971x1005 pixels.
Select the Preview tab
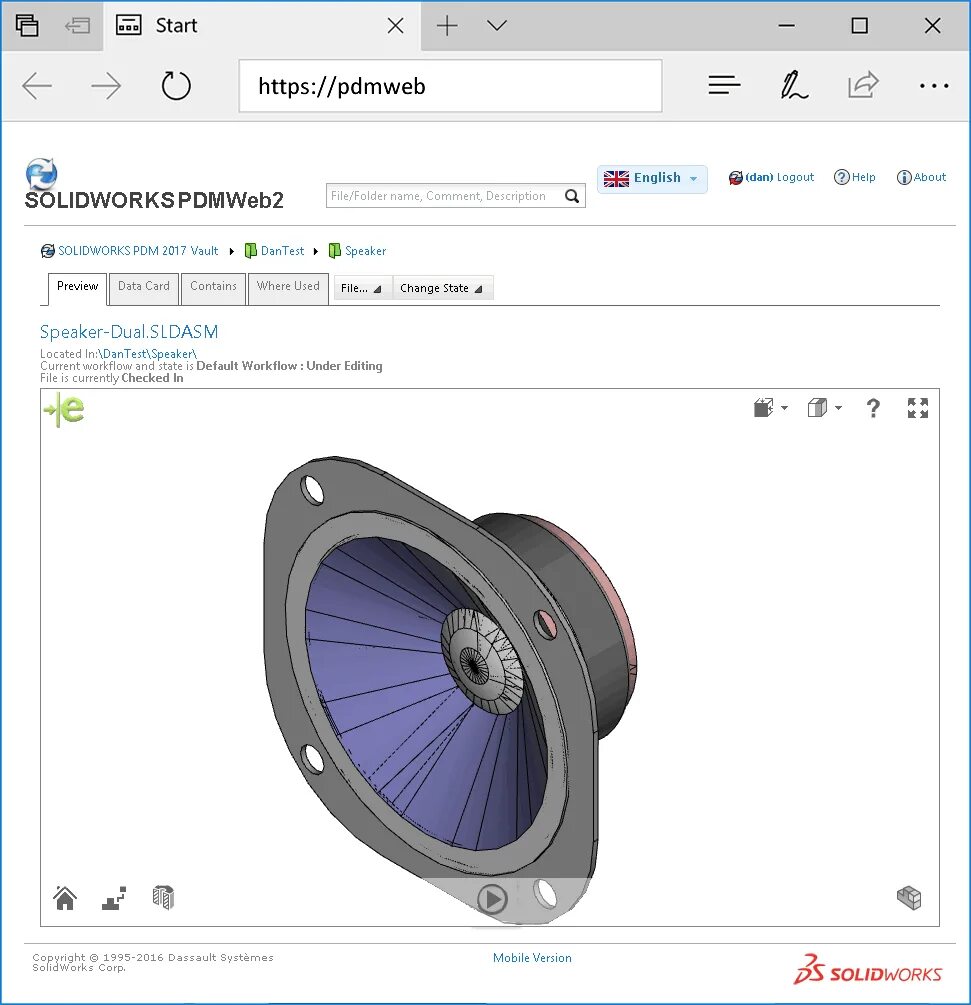pos(78,288)
